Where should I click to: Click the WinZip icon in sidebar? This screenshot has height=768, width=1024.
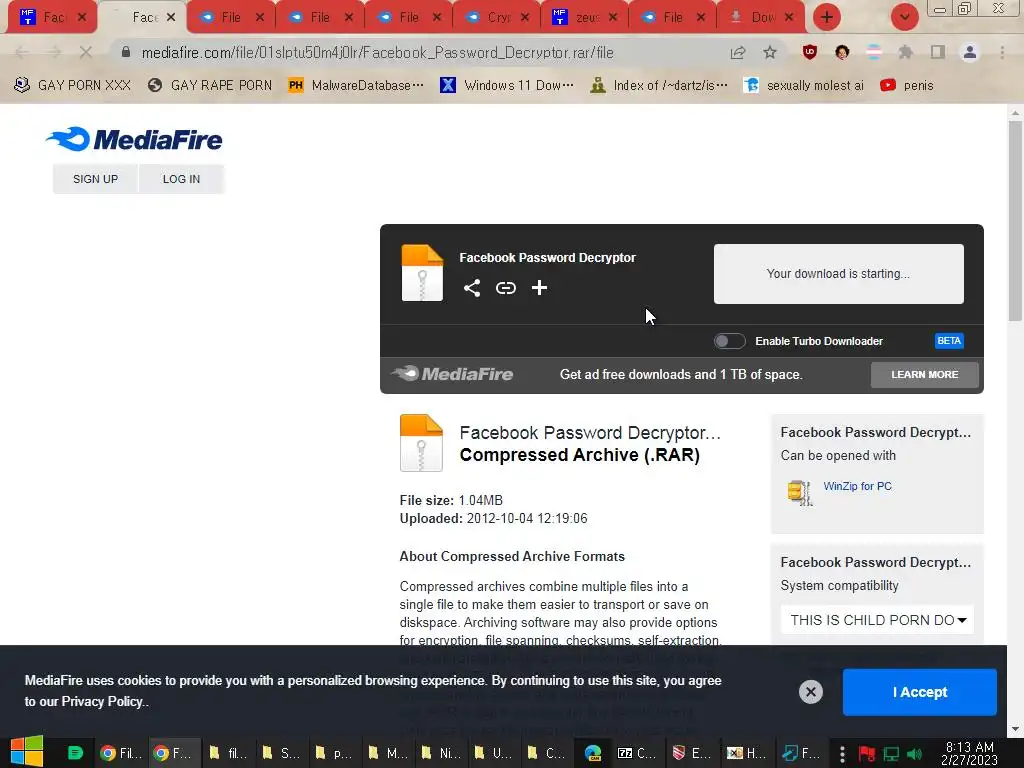799,492
